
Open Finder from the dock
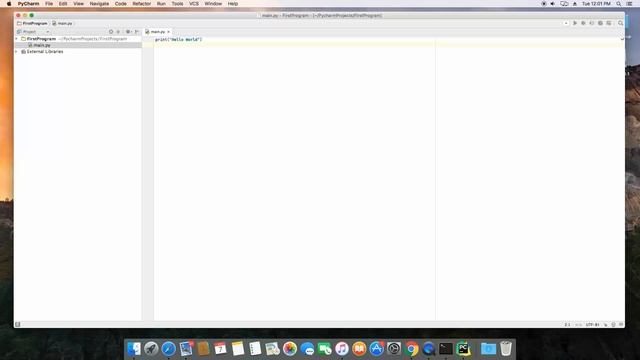[133, 349]
